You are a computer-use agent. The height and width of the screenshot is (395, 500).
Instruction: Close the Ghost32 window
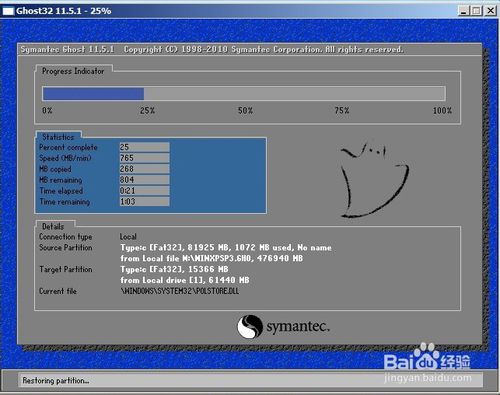coord(490,11)
